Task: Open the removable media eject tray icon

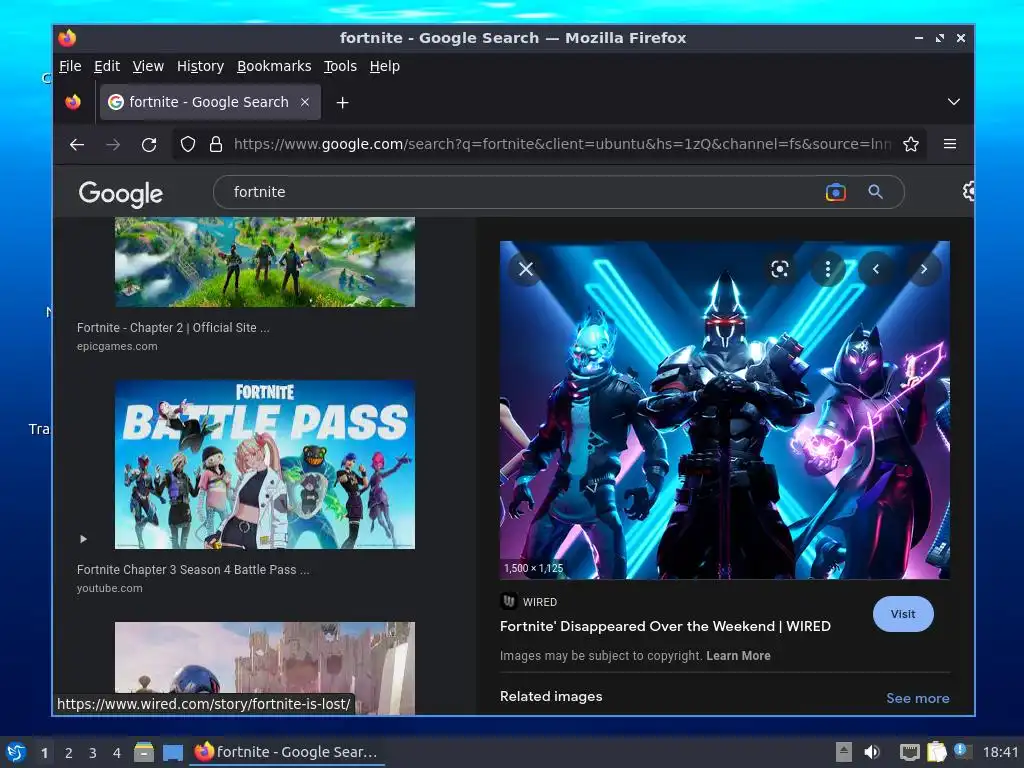Action: pyautogui.click(x=844, y=752)
